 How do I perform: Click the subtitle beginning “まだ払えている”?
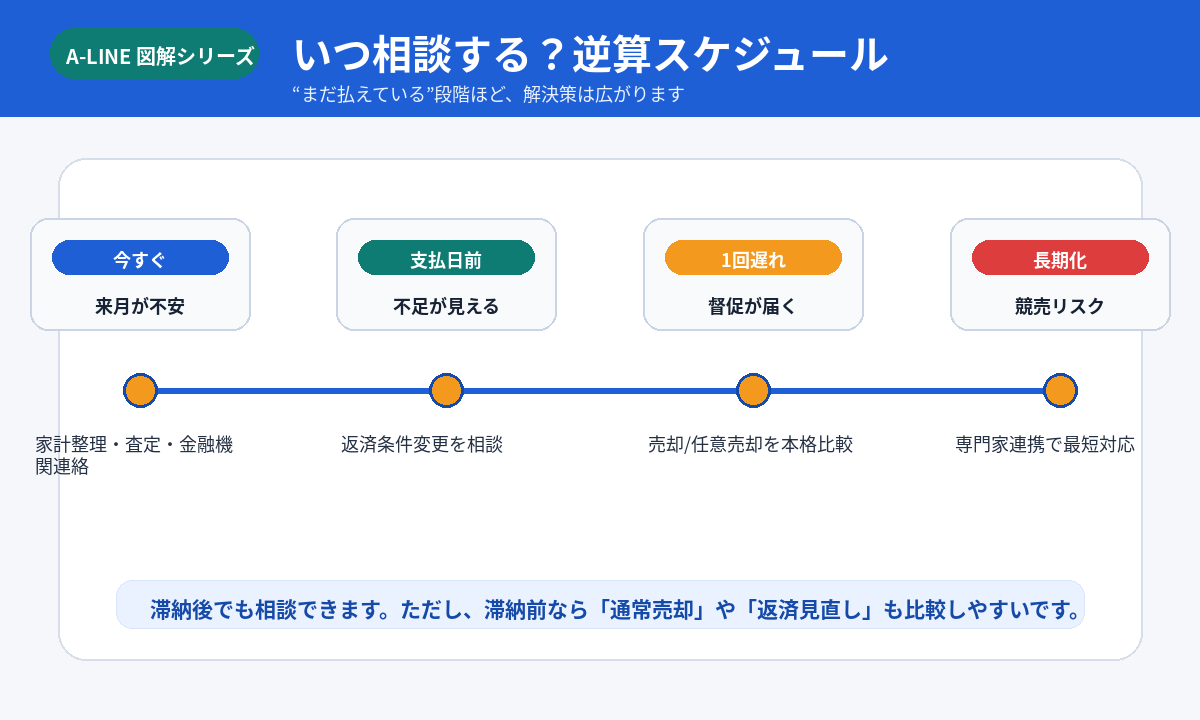click(488, 95)
